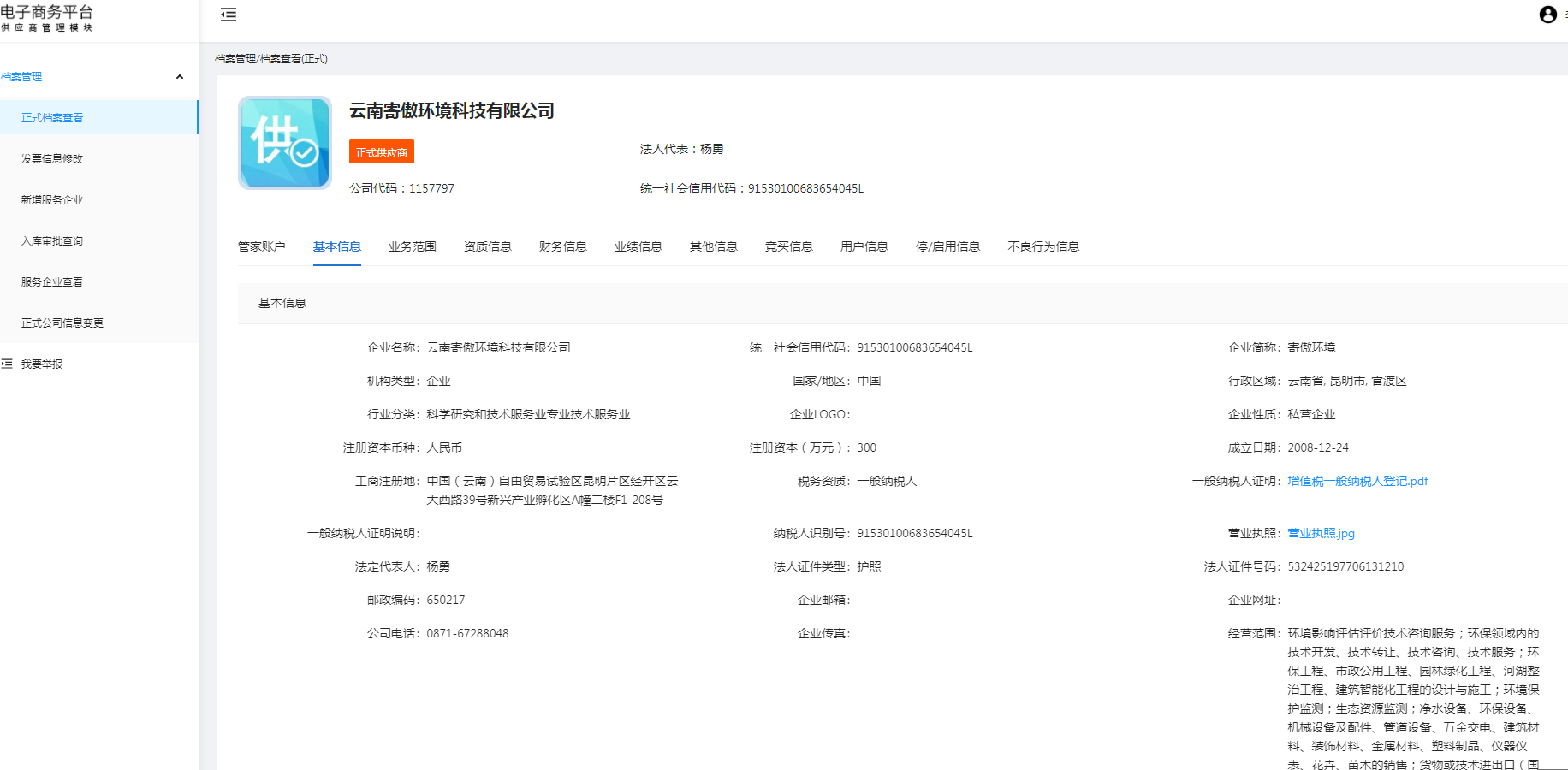
Task: Click the 法人证件号码 value 532425197706131210
Action: (x=1345, y=566)
